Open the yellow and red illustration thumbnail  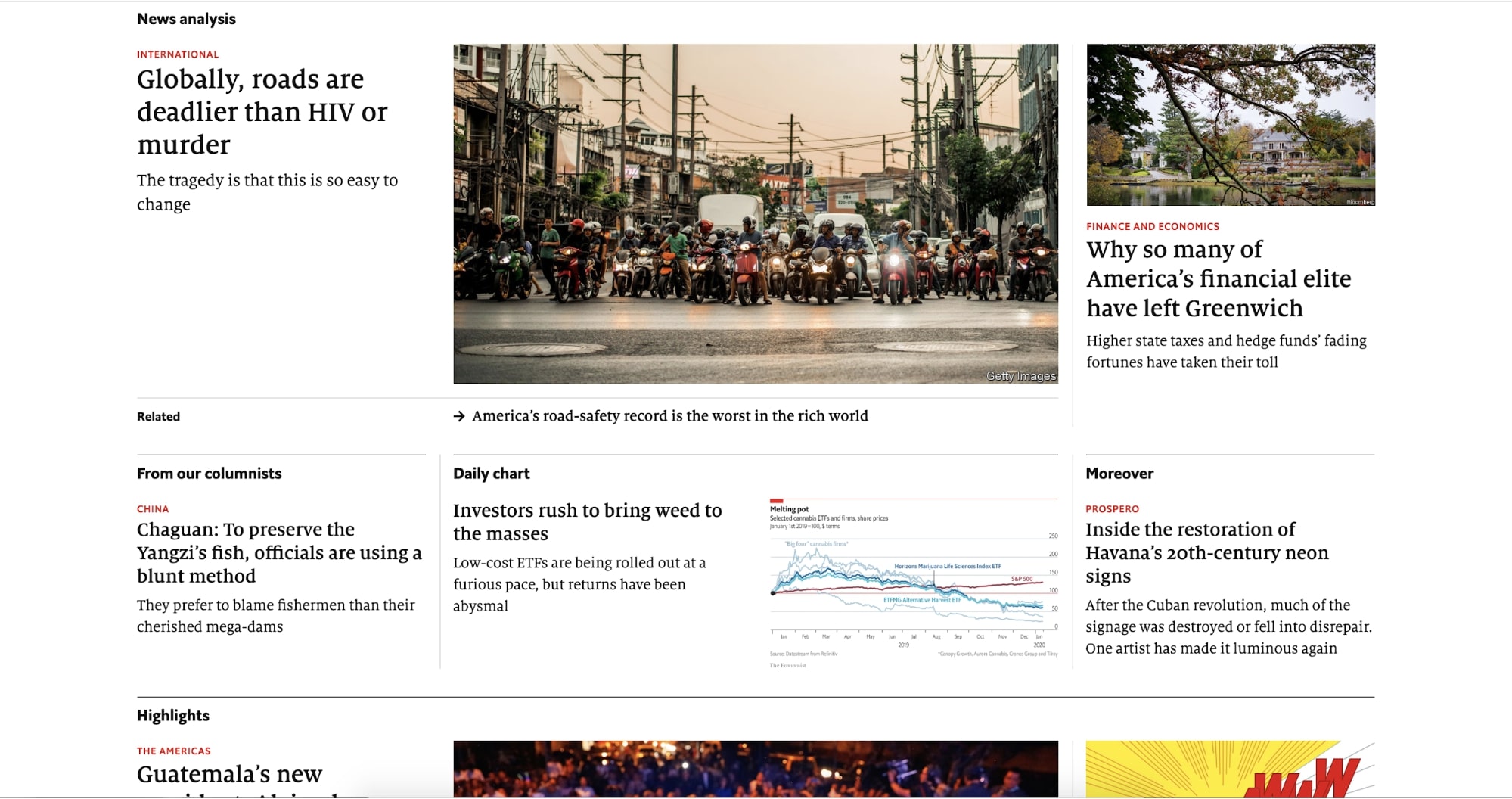click(x=1230, y=769)
